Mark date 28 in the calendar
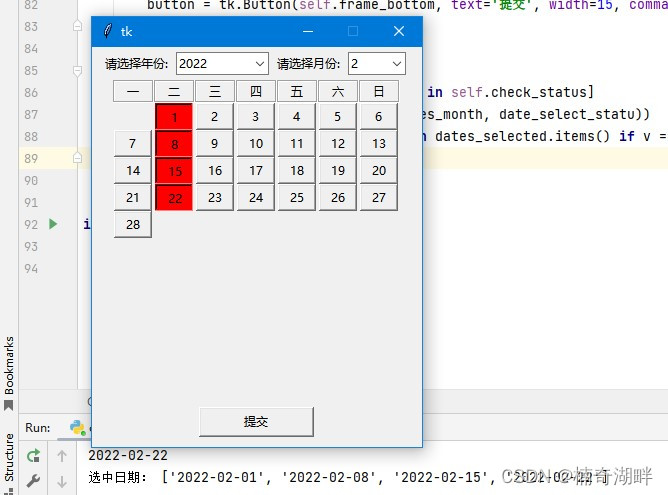668x495 pixels. [x=133, y=225]
